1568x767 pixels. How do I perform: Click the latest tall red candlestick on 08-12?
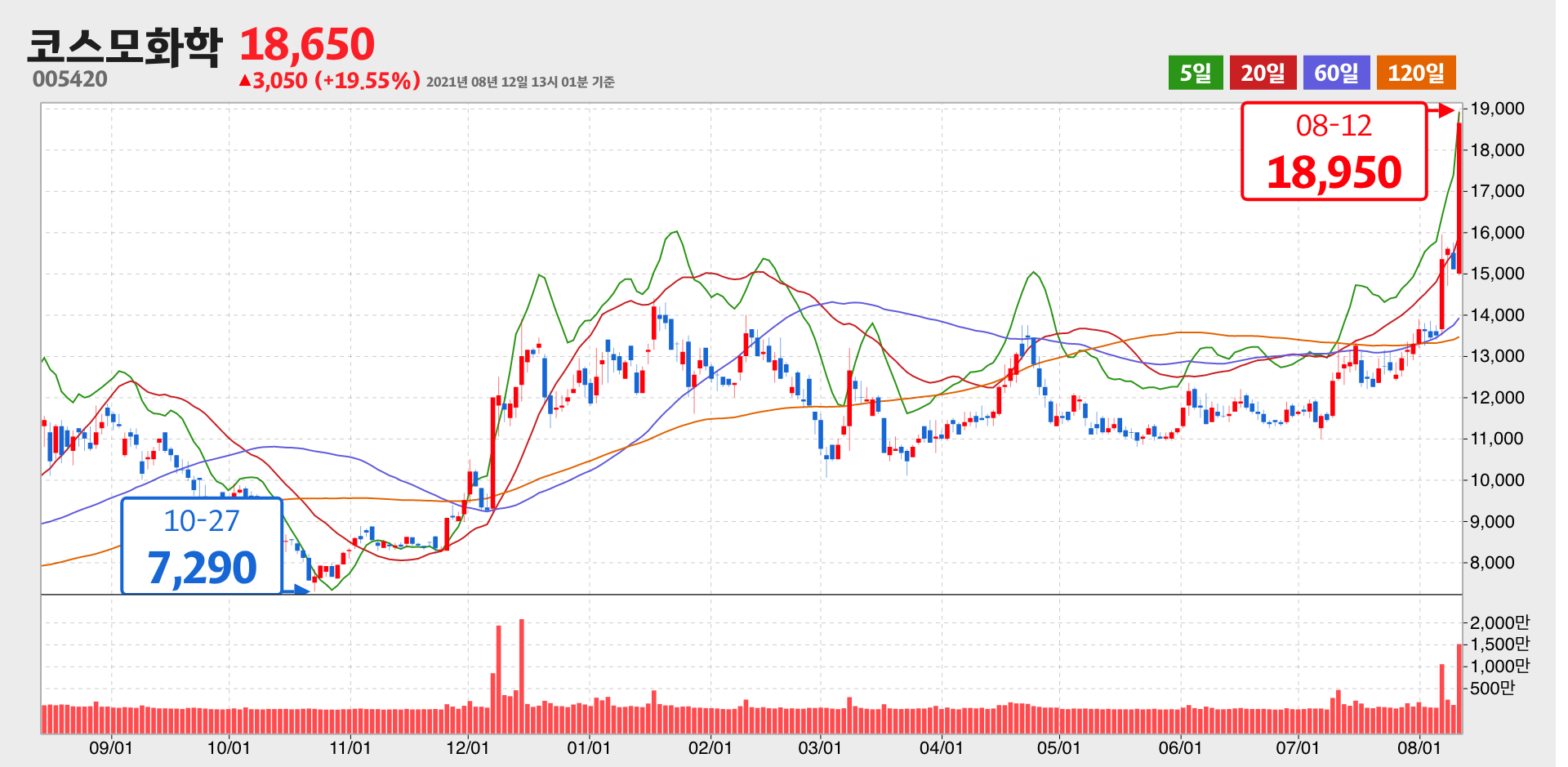coord(1459,198)
